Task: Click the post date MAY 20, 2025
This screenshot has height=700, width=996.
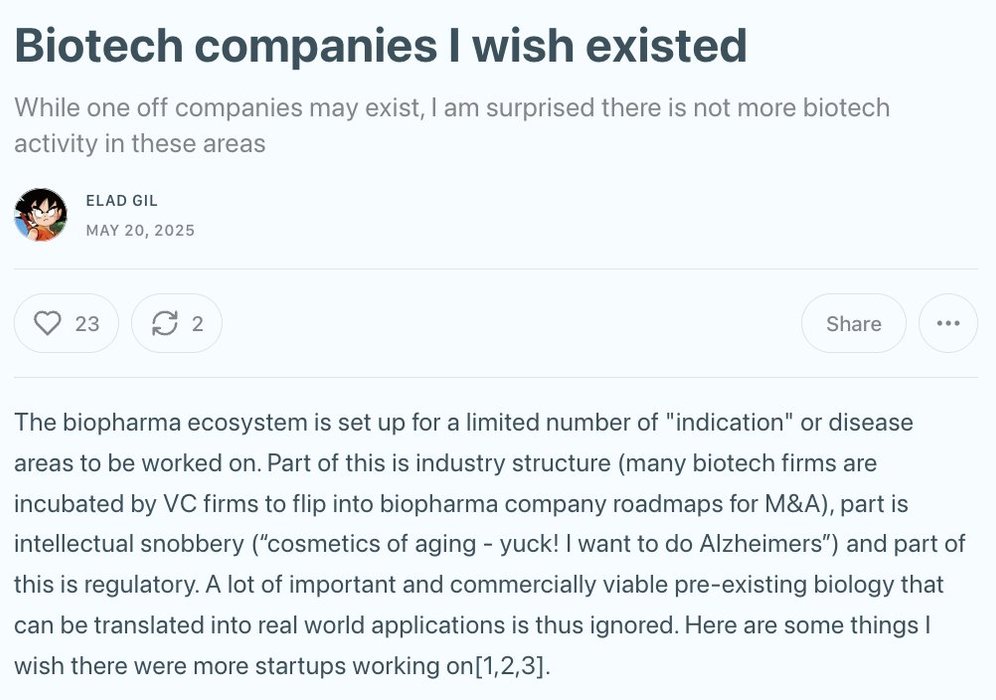Action: click(x=140, y=230)
